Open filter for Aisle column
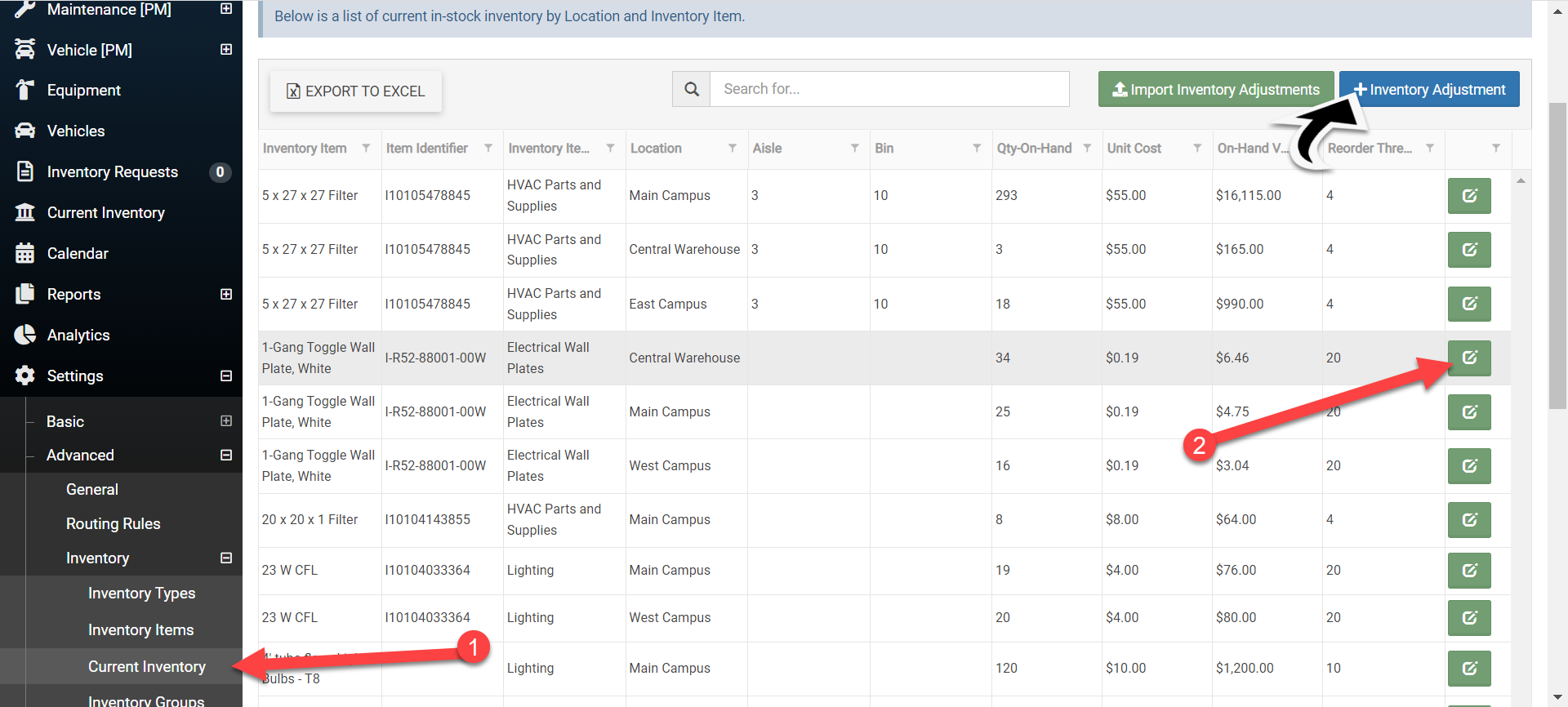1568x707 pixels. (x=855, y=148)
